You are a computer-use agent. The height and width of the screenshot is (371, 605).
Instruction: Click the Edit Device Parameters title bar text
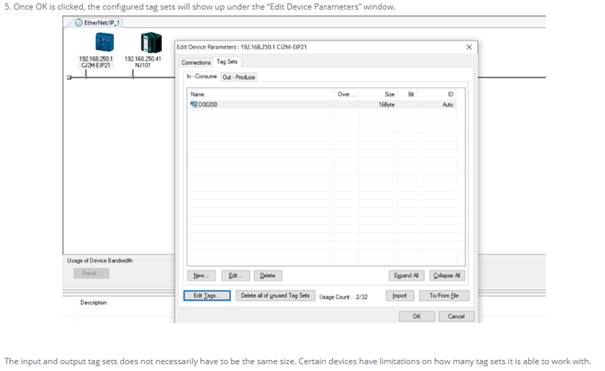point(242,47)
